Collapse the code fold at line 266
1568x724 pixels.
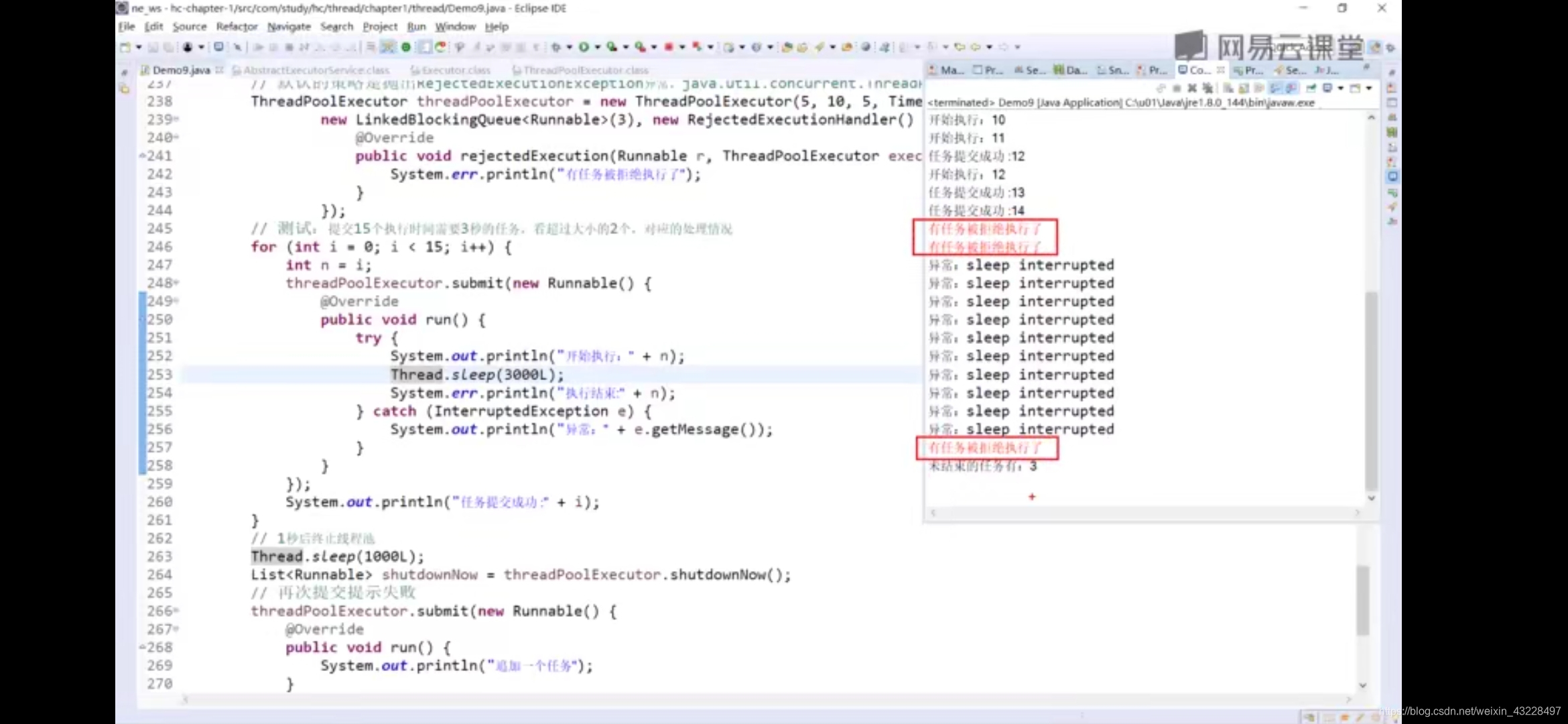[176, 611]
